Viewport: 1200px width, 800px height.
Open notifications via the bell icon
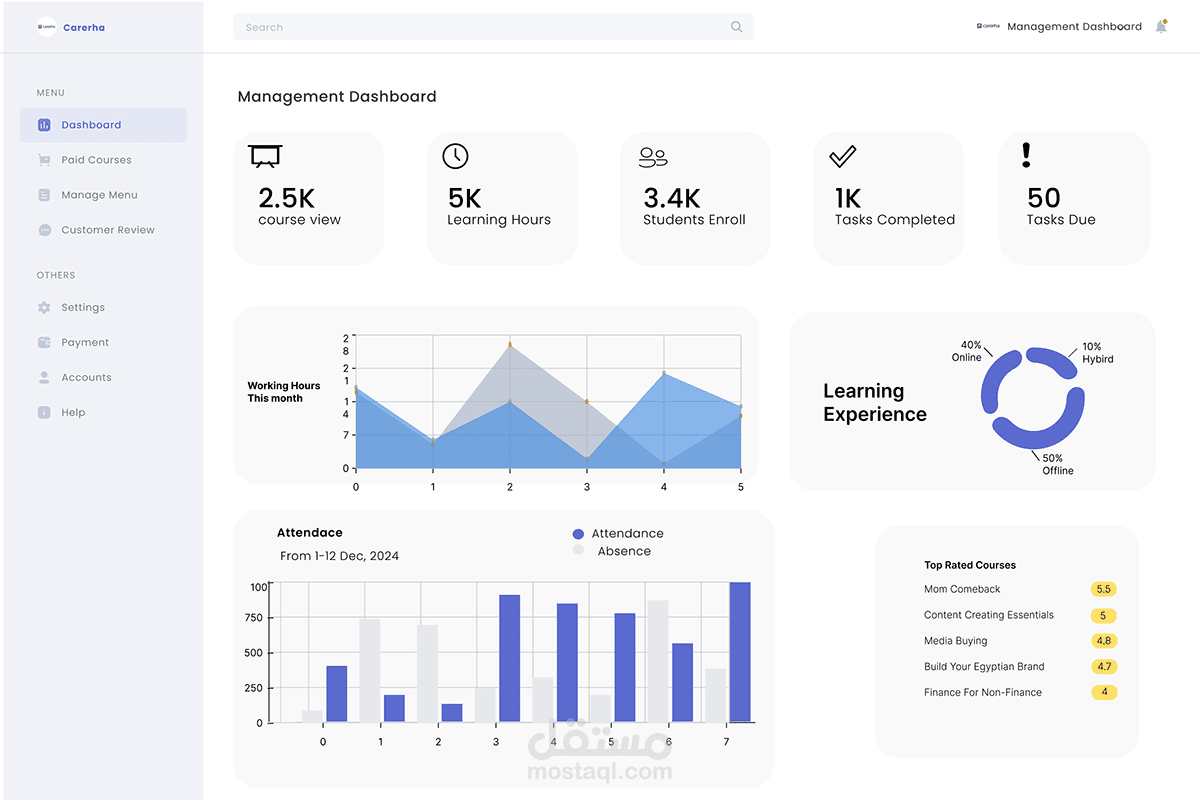pyautogui.click(x=1161, y=27)
